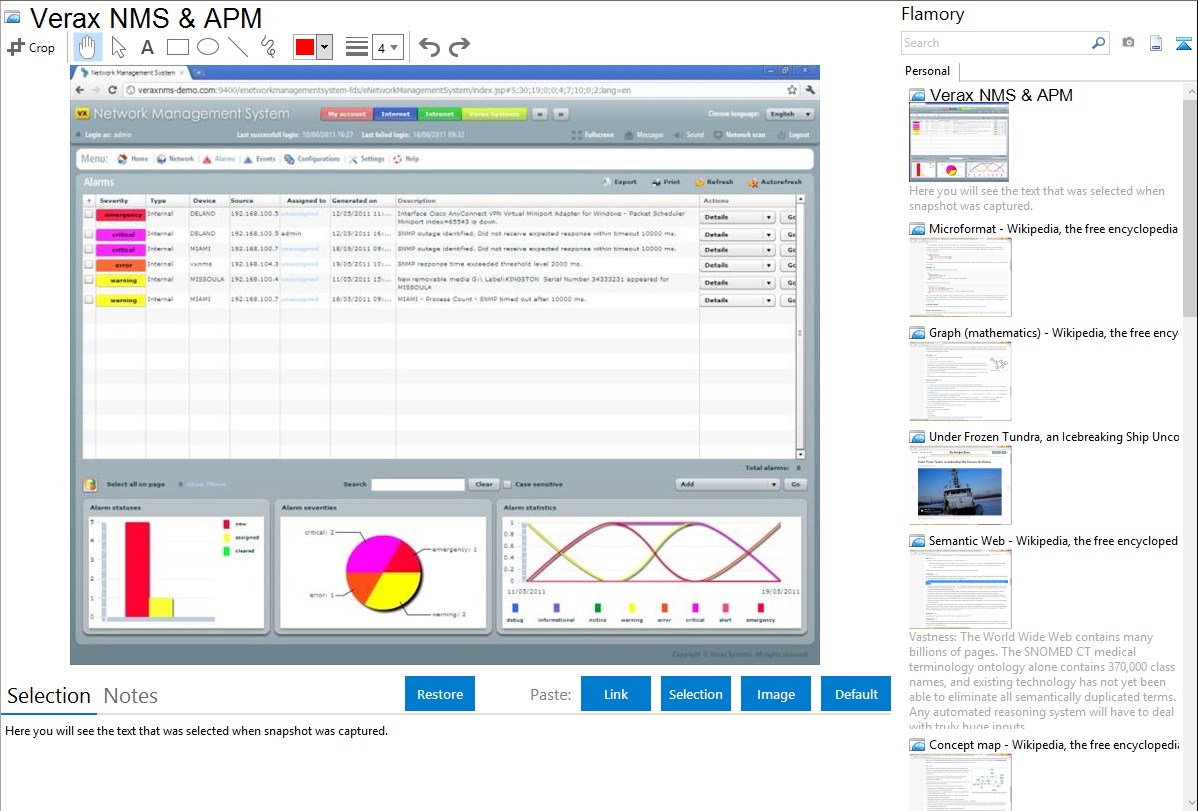Viewport: 1198px width, 811px height.
Task: Select the Text annotation tool
Action: click(146, 46)
